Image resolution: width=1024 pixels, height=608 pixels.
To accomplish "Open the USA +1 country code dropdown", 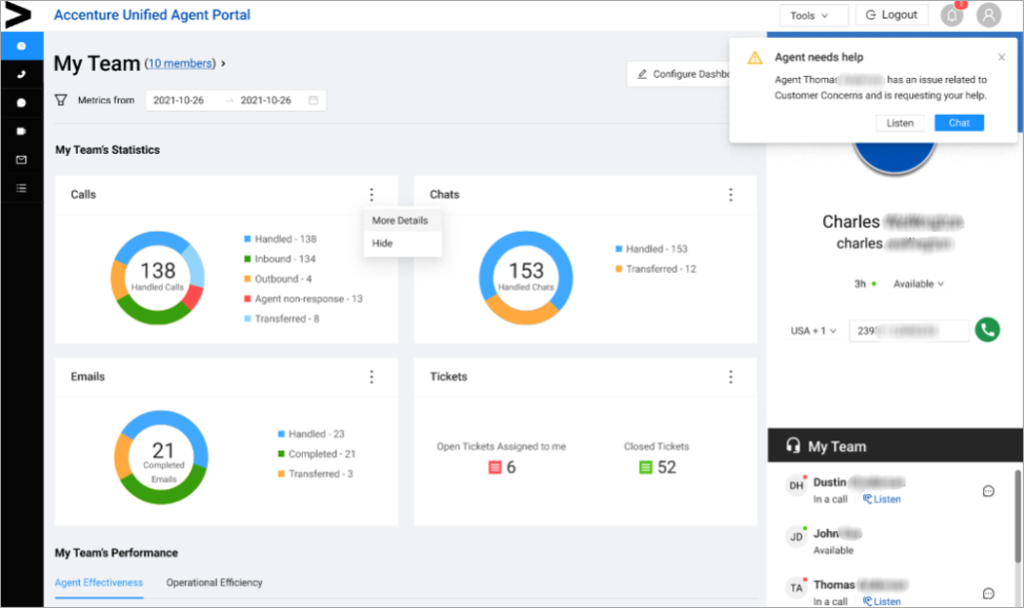I will 812,330.
